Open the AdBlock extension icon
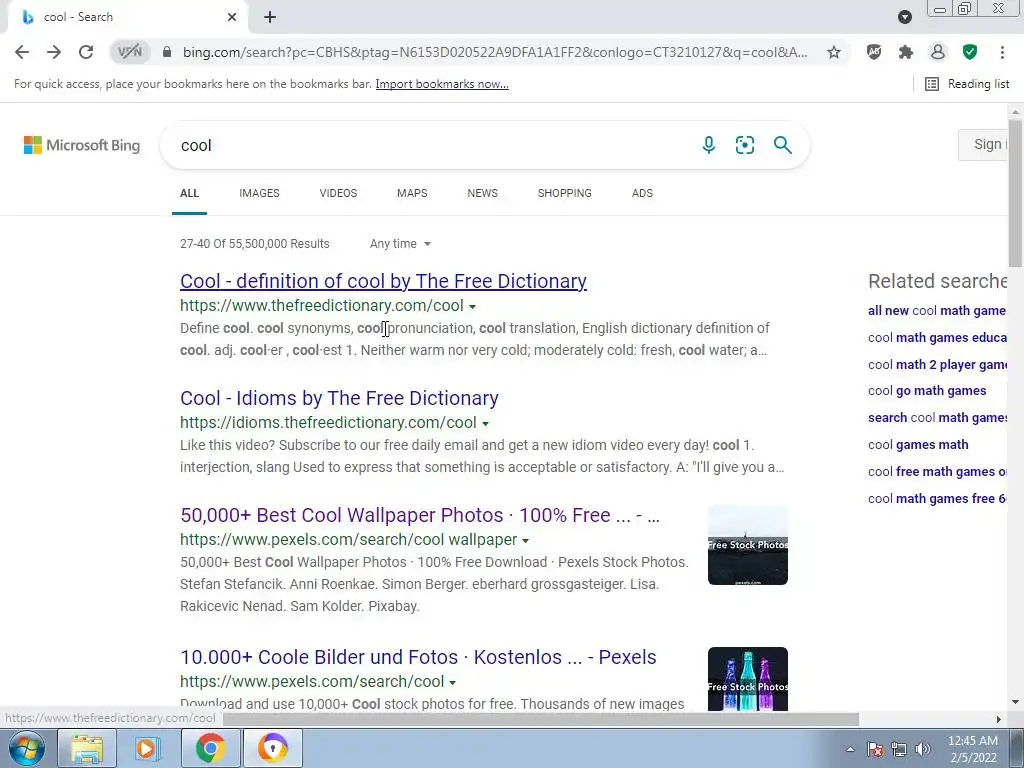Viewport: 1024px width, 768px height. 874,52
